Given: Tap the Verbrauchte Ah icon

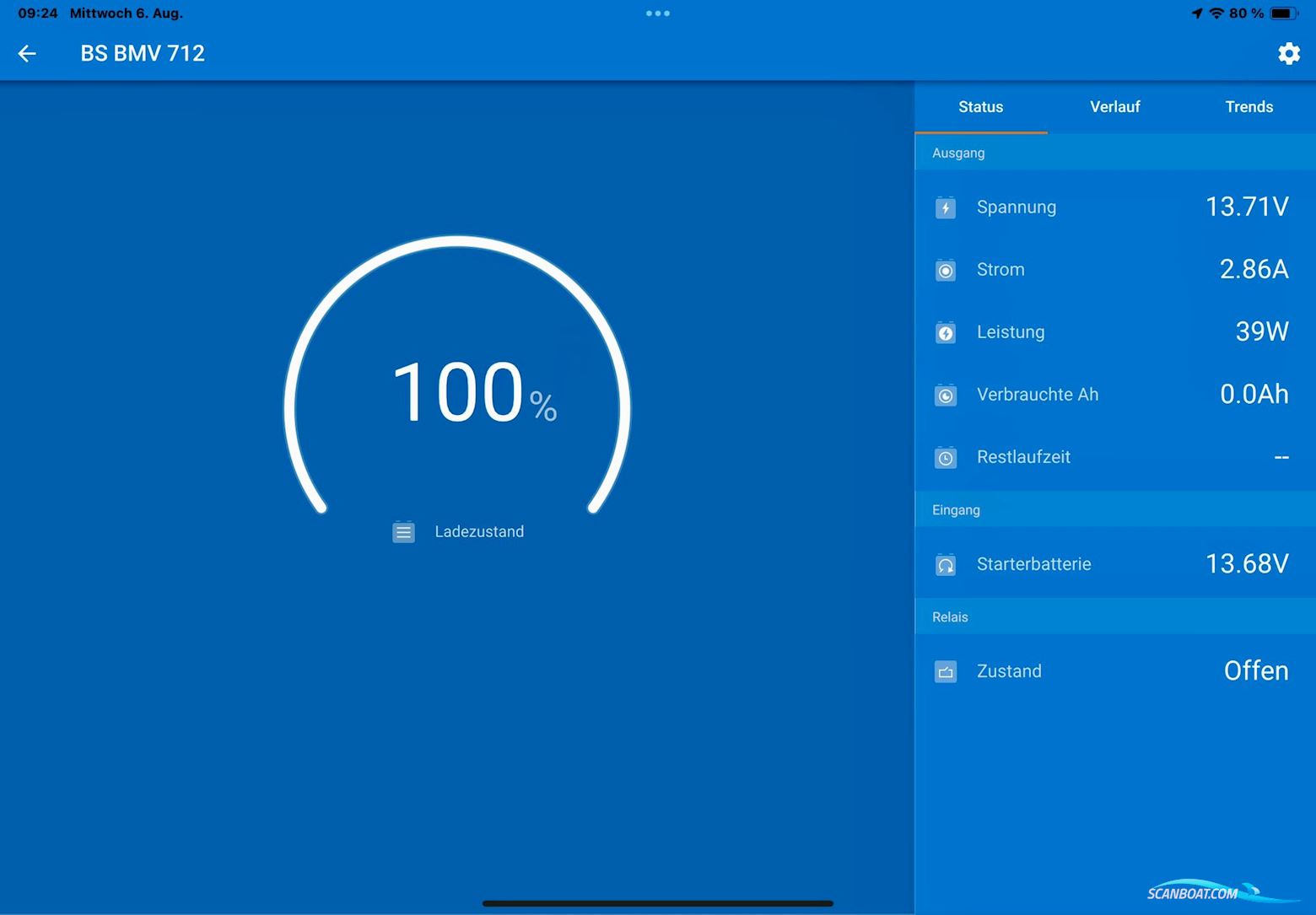Looking at the screenshot, I should click(x=946, y=395).
